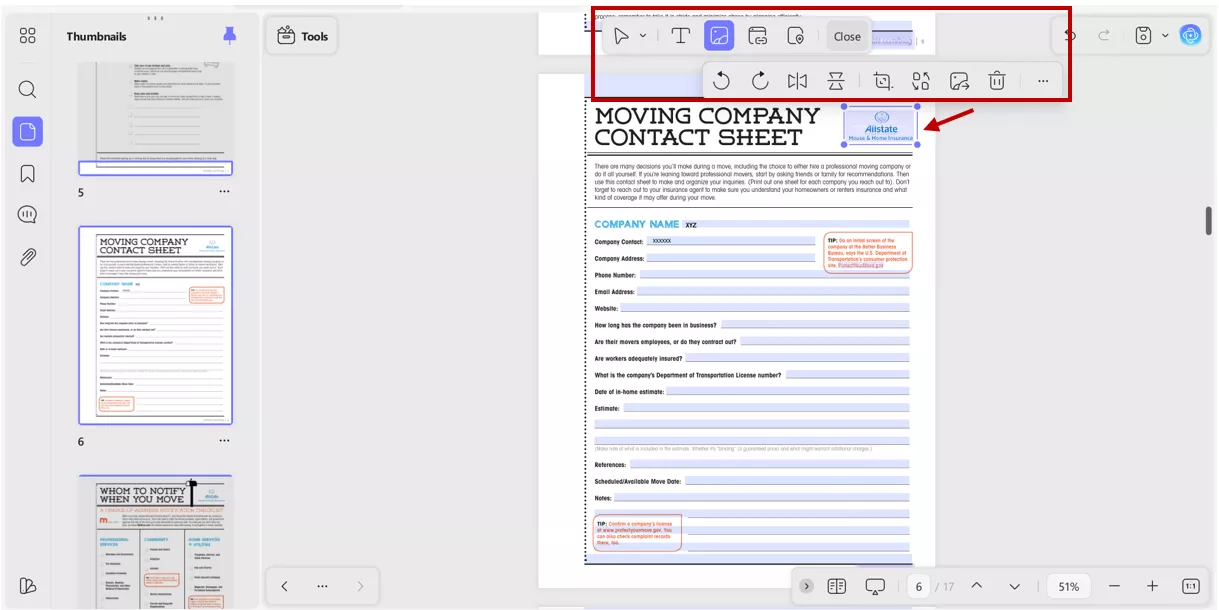
Task: Click the Save icon
Action: (1144, 36)
